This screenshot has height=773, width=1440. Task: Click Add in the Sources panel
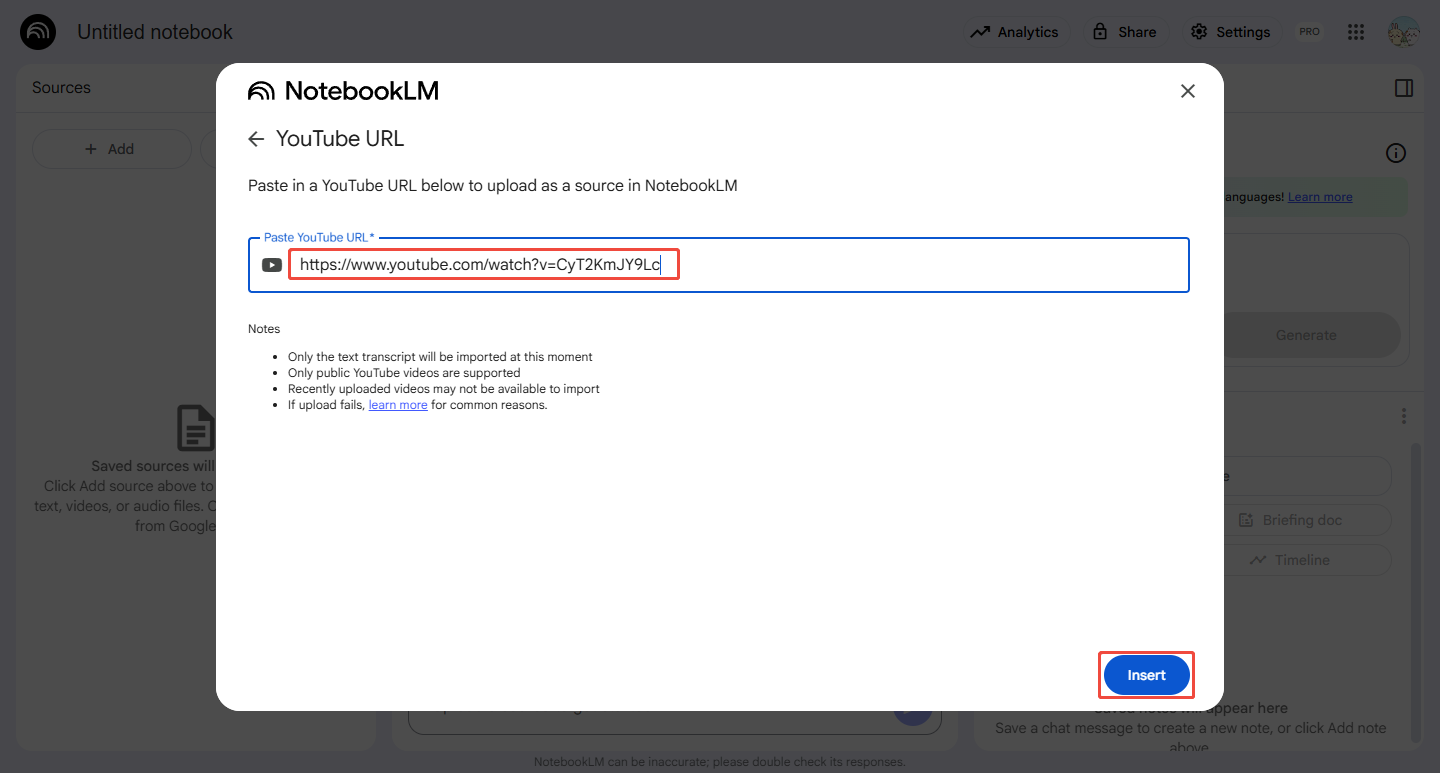coord(111,149)
